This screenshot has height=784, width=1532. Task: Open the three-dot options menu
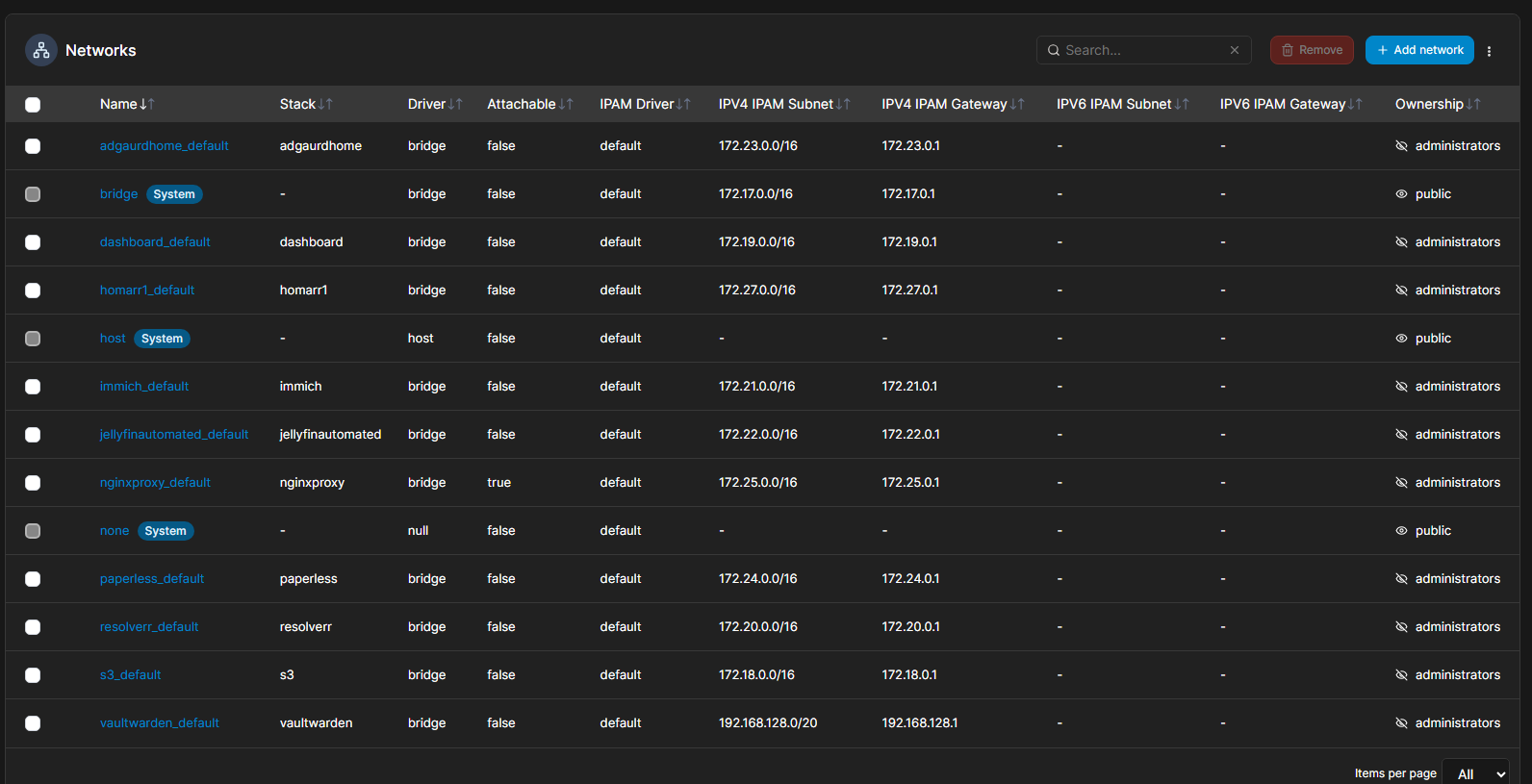pos(1489,51)
